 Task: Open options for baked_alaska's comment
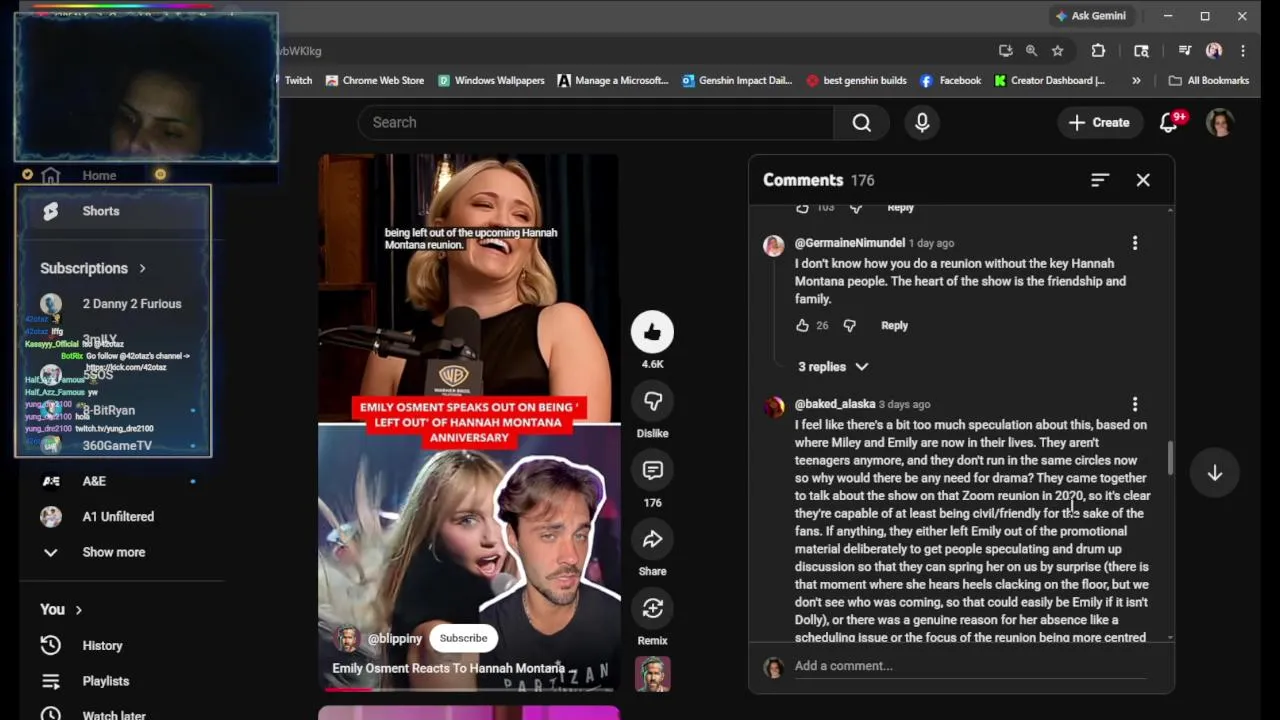(1135, 404)
